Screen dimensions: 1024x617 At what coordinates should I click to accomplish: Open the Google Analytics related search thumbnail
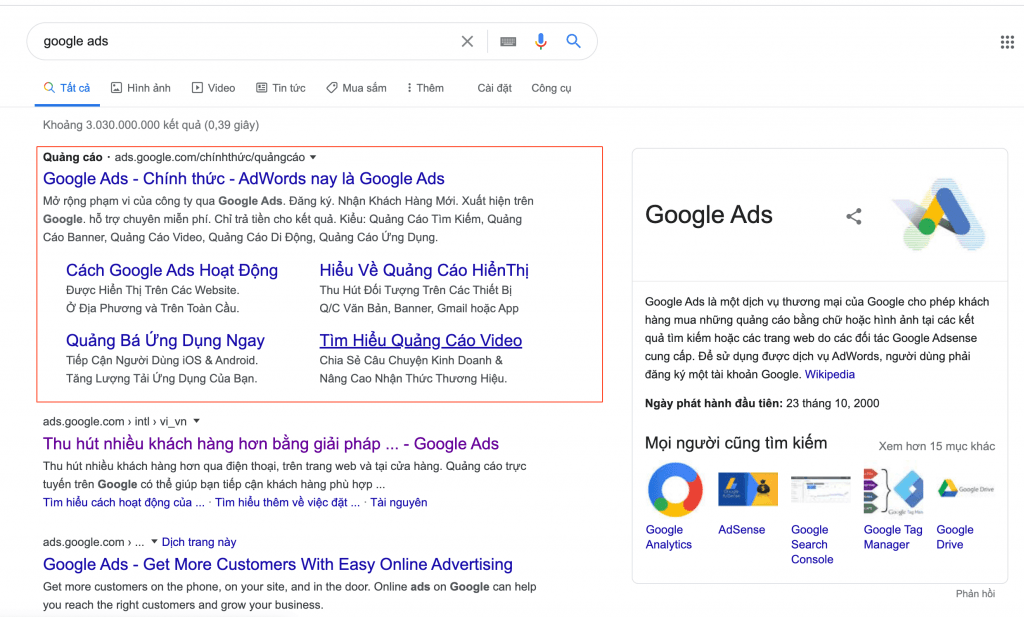[675, 489]
